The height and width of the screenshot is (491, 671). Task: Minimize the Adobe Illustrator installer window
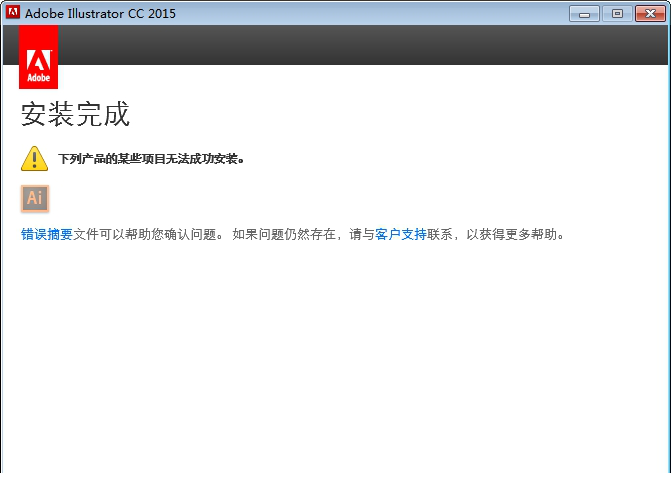[584, 14]
